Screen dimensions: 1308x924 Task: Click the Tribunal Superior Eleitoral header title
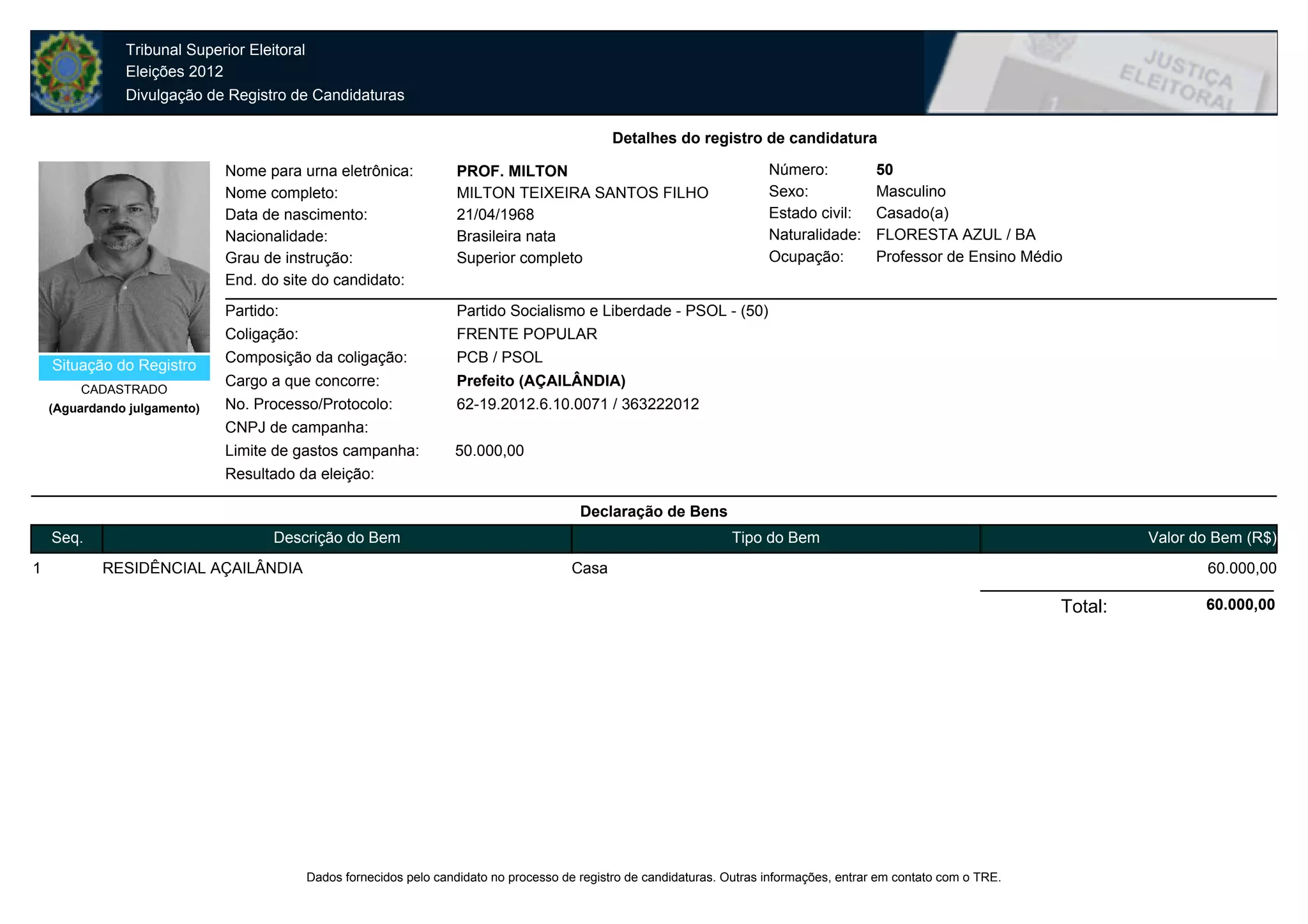(215, 50)
